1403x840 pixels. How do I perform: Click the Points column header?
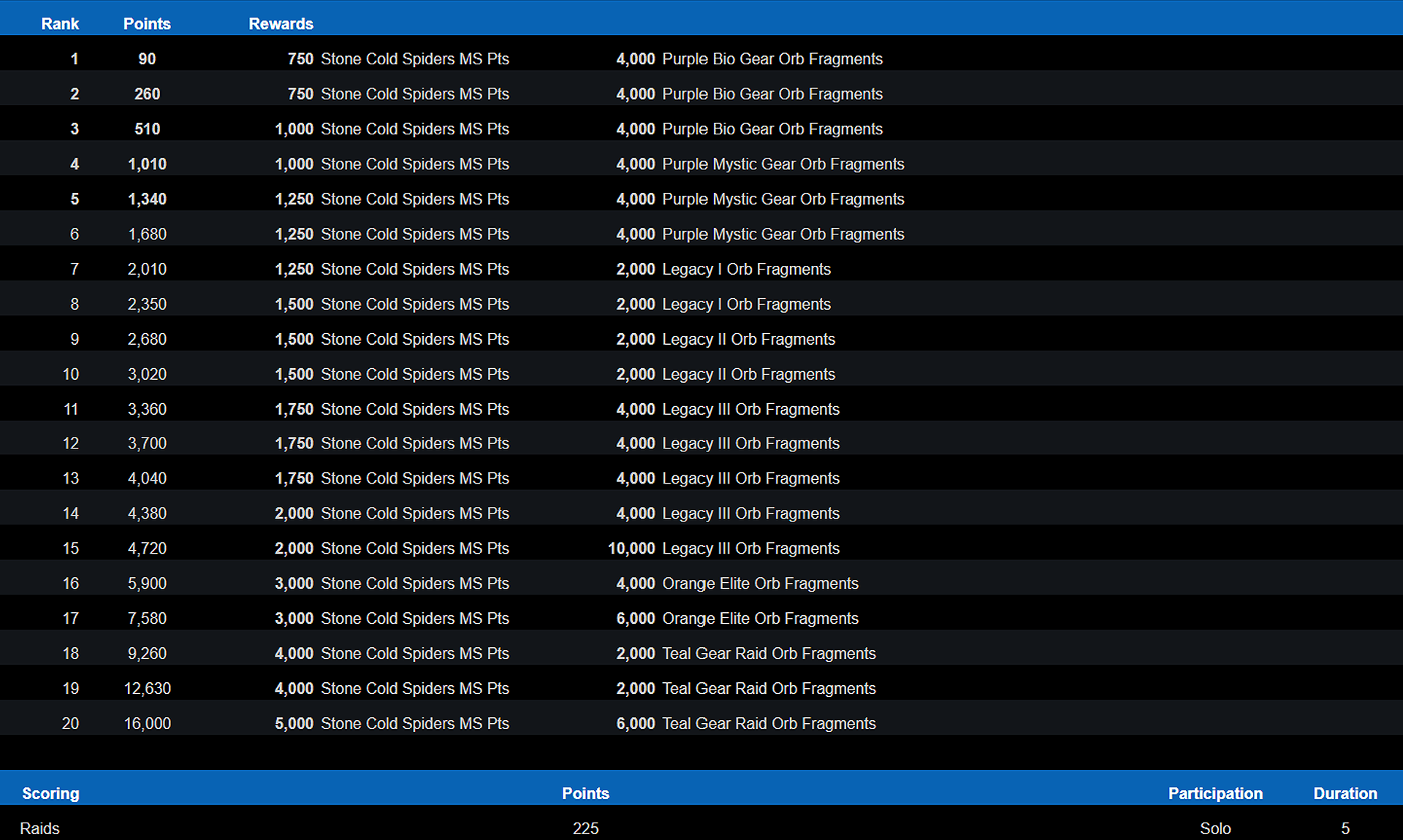pos(146,23)
